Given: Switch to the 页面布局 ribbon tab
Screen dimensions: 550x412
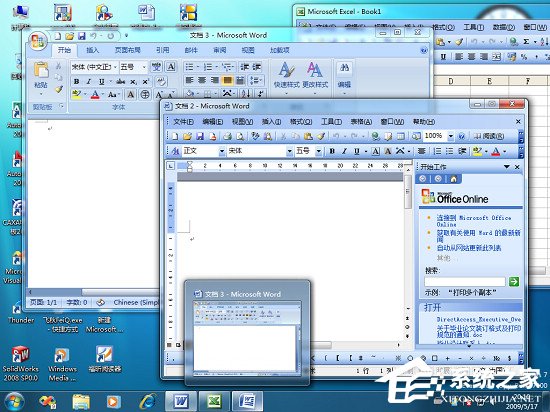Looking at the screenshot, I should pos(128,50).
